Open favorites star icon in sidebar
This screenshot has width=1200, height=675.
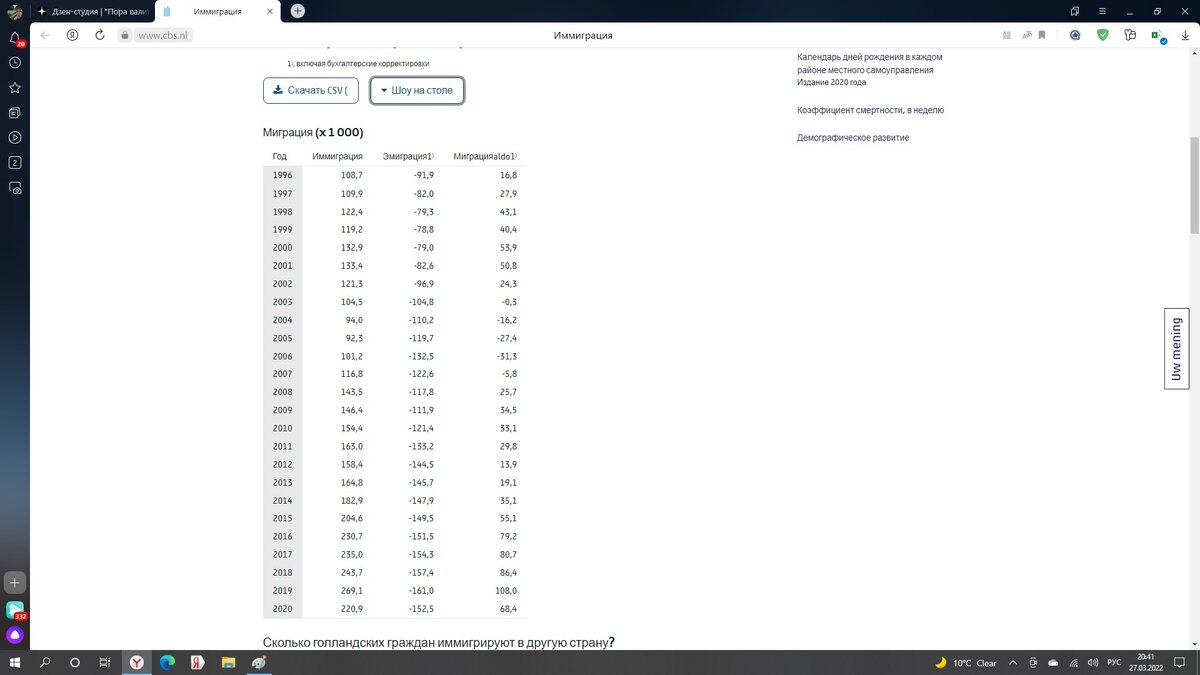pyautogui.click(x=15, y=87)
